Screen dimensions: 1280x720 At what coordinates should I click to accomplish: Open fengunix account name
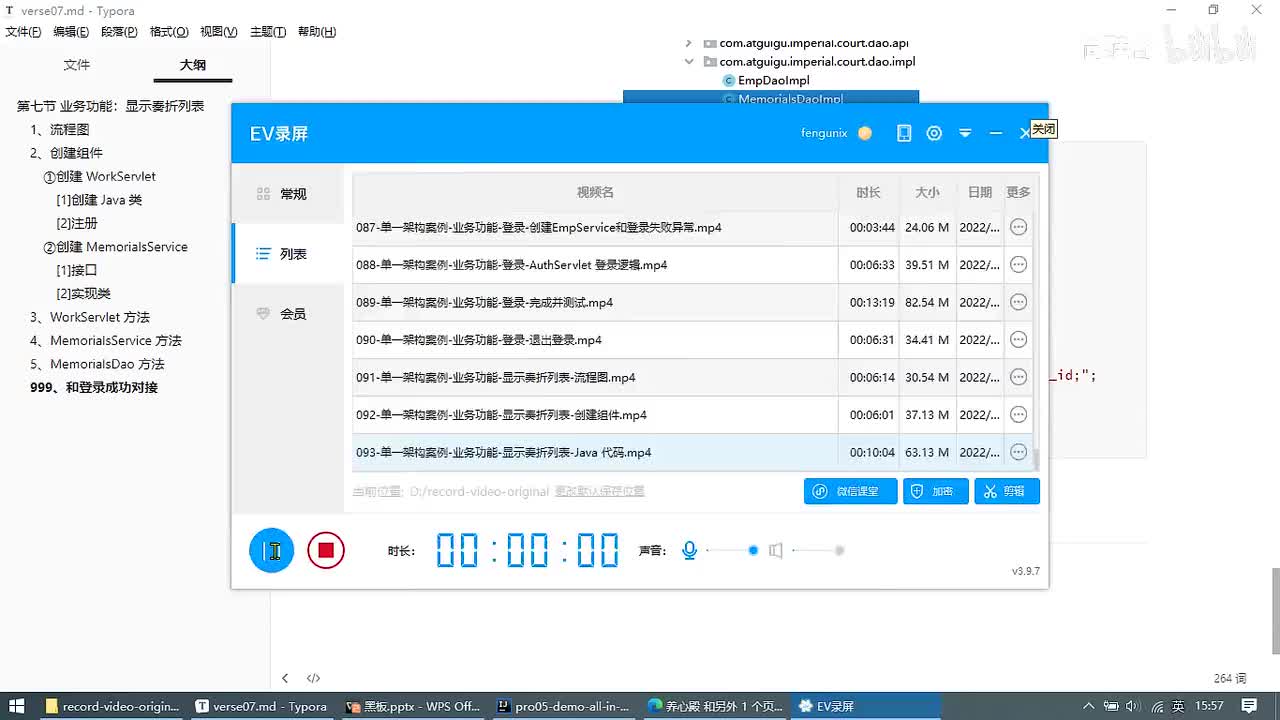[x=824, y=133]
